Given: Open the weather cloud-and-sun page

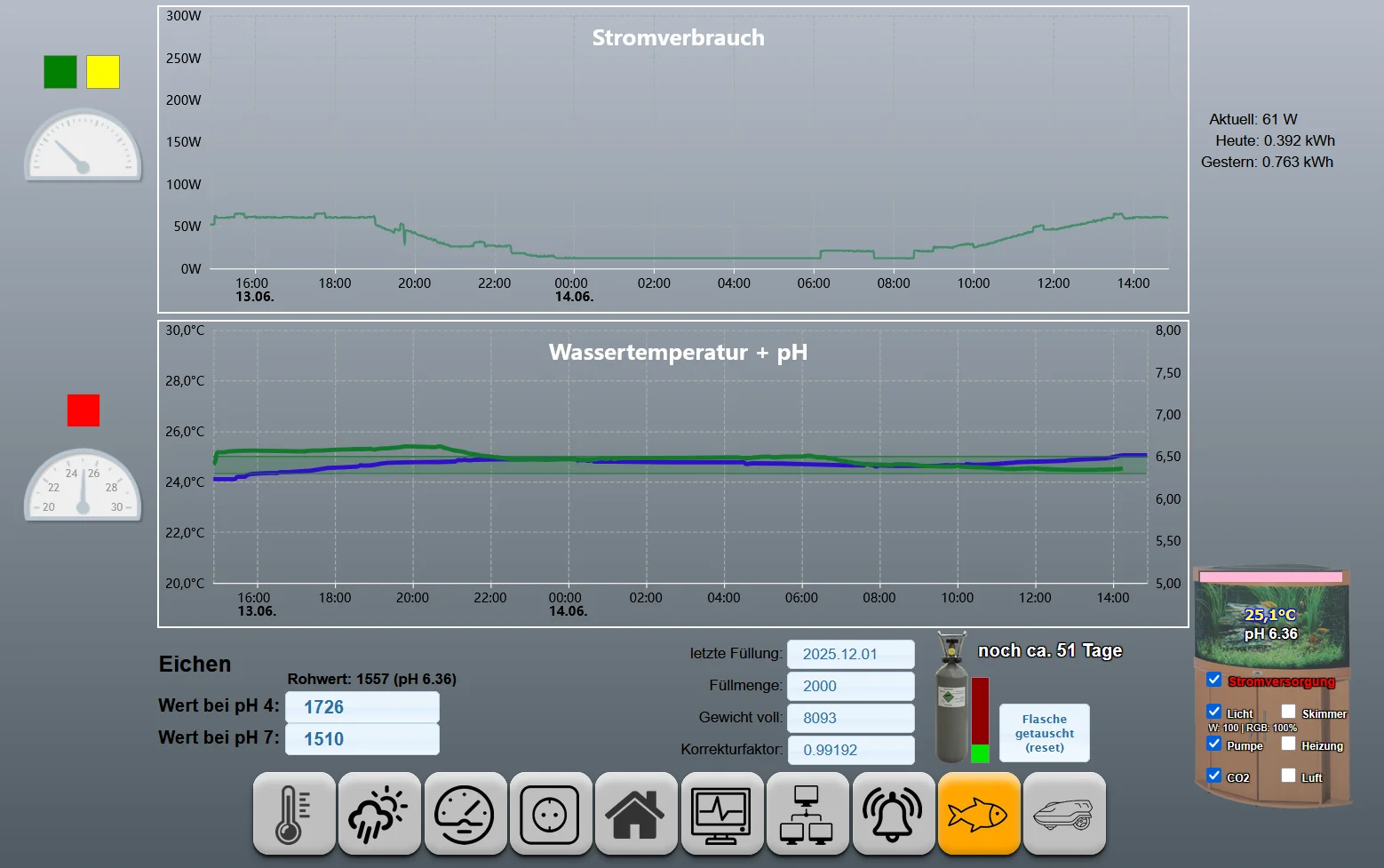Looking at the screenshot, I should click(x=379, y=814).
